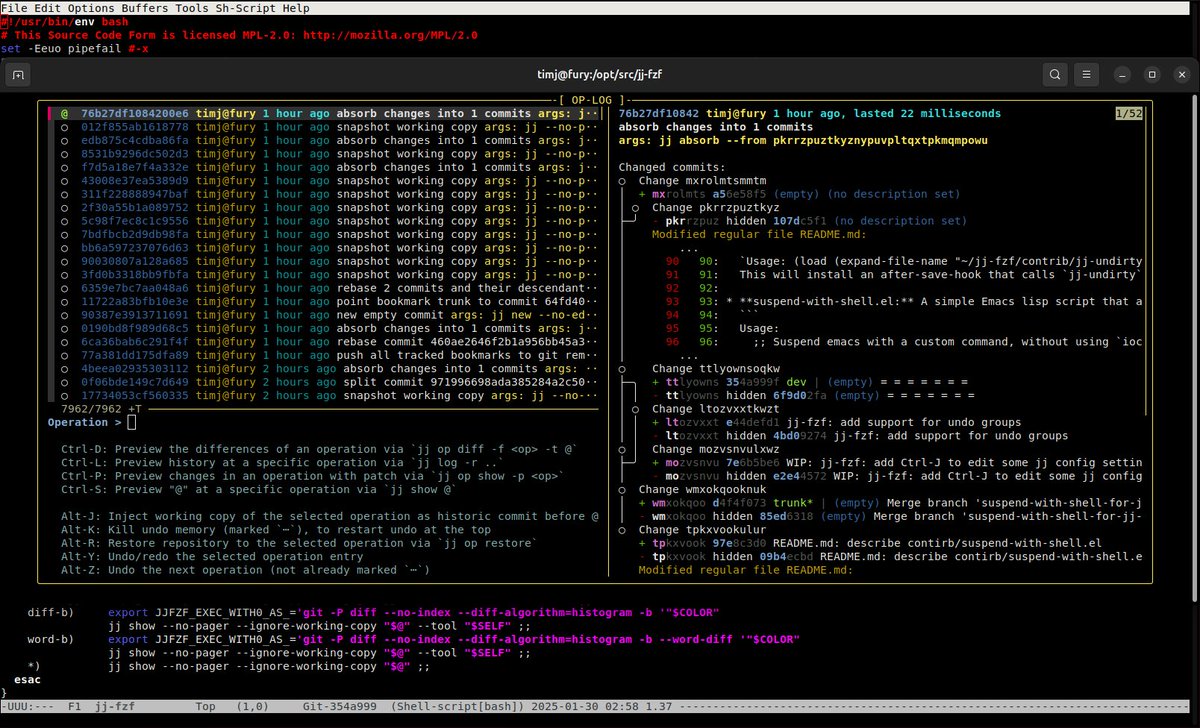
Task: Select operation row 012f855ab1618778
Action: [324, 127]
